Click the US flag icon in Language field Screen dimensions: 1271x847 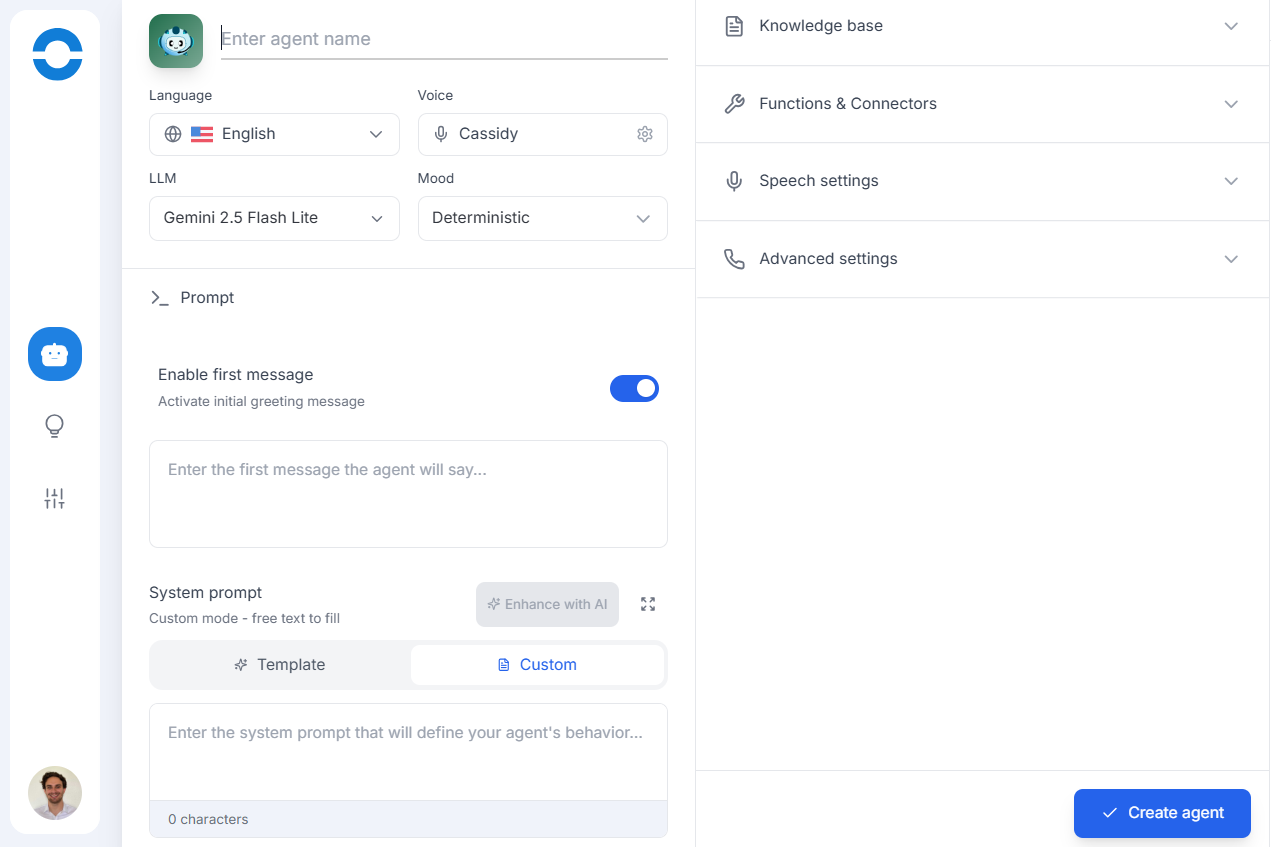point(202,134)
